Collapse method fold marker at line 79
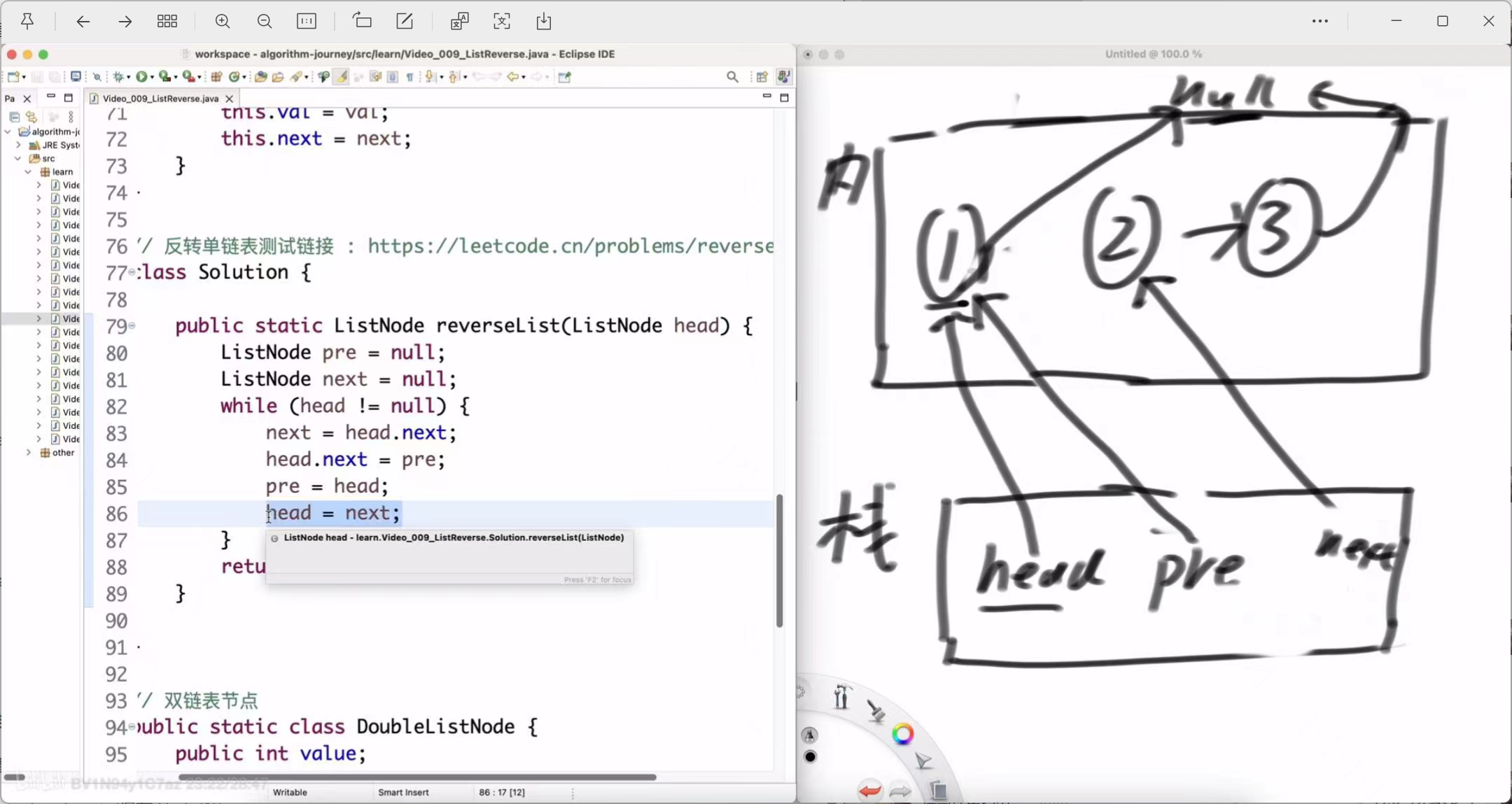 (132, 325)
